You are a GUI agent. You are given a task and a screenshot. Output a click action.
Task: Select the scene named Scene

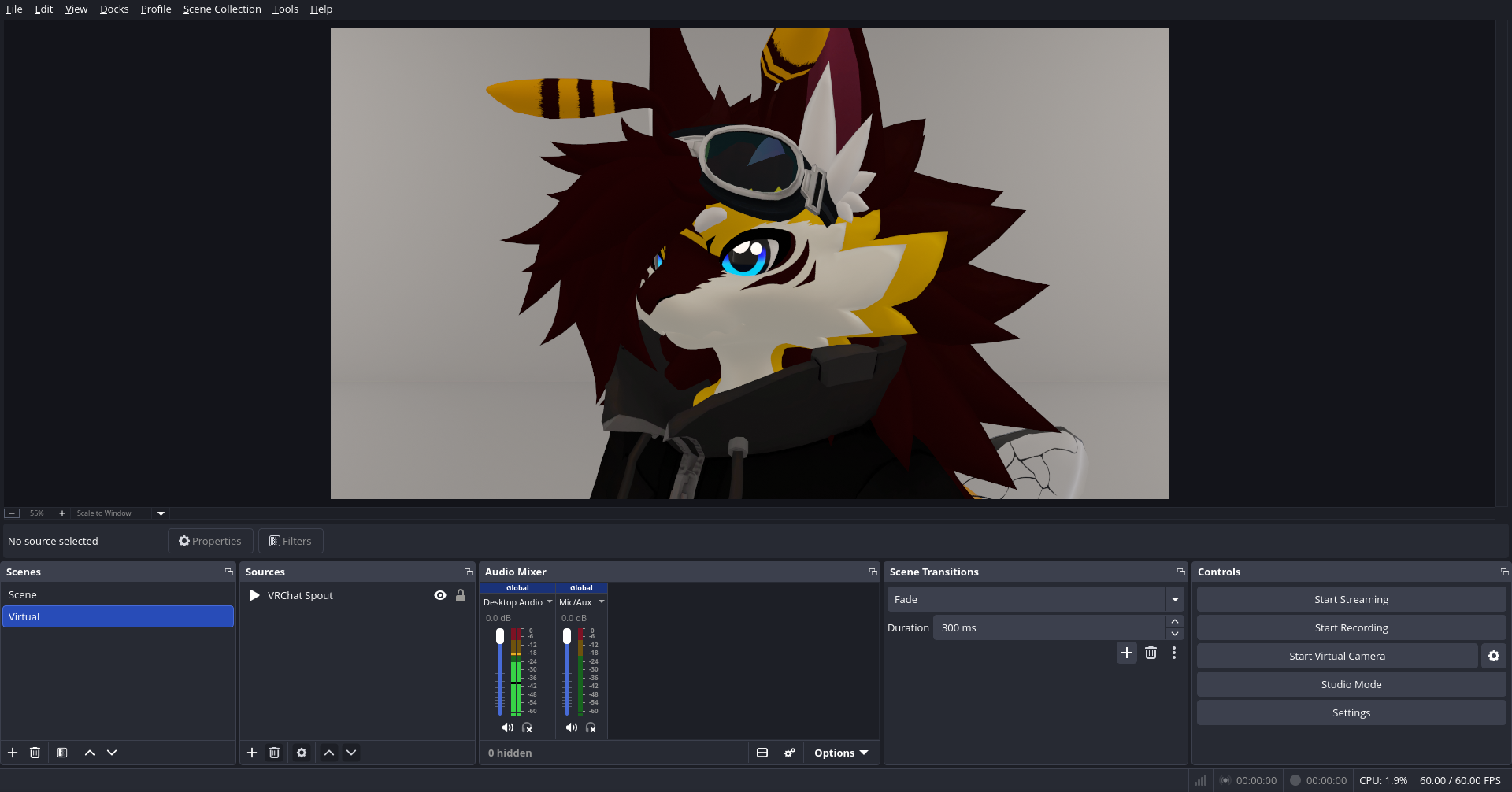[118, 594]
